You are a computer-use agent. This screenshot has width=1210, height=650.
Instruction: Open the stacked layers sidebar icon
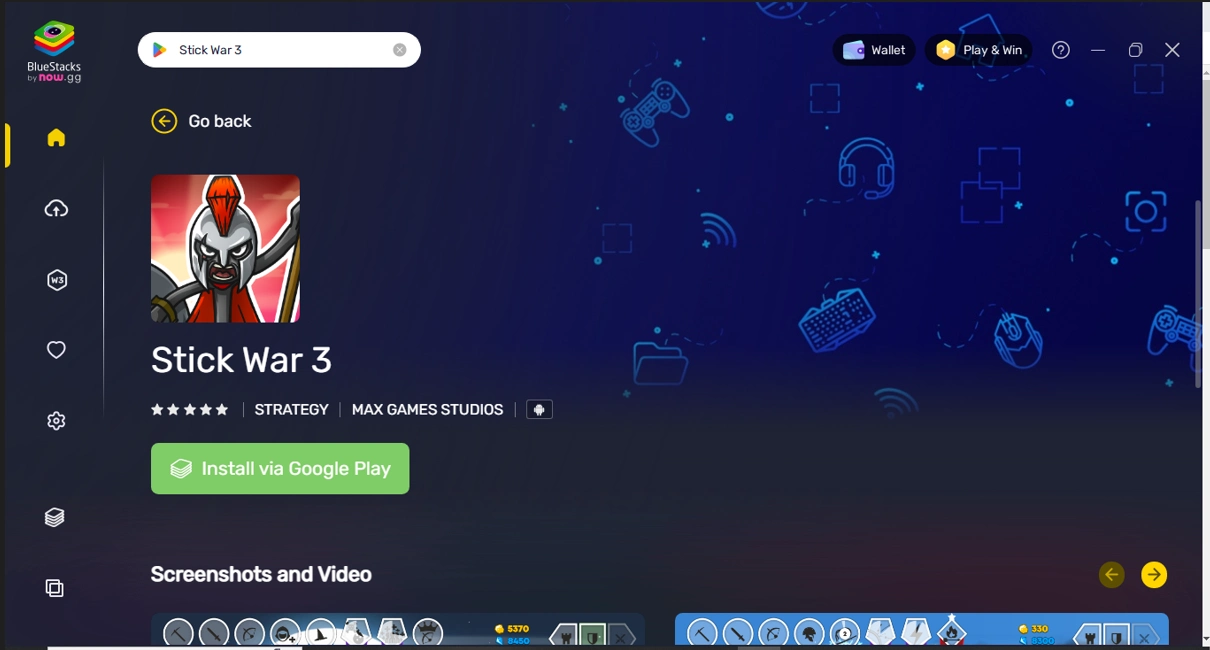[x=55, y=517]
